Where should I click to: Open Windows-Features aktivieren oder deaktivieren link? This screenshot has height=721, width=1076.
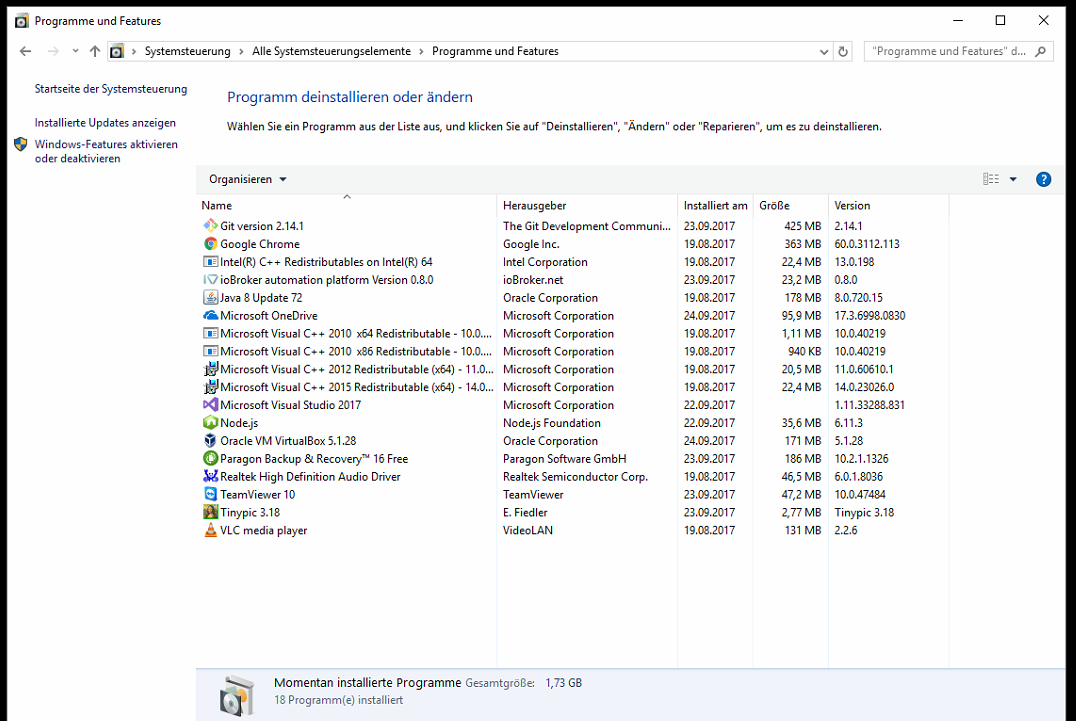(x=106, y=151)
